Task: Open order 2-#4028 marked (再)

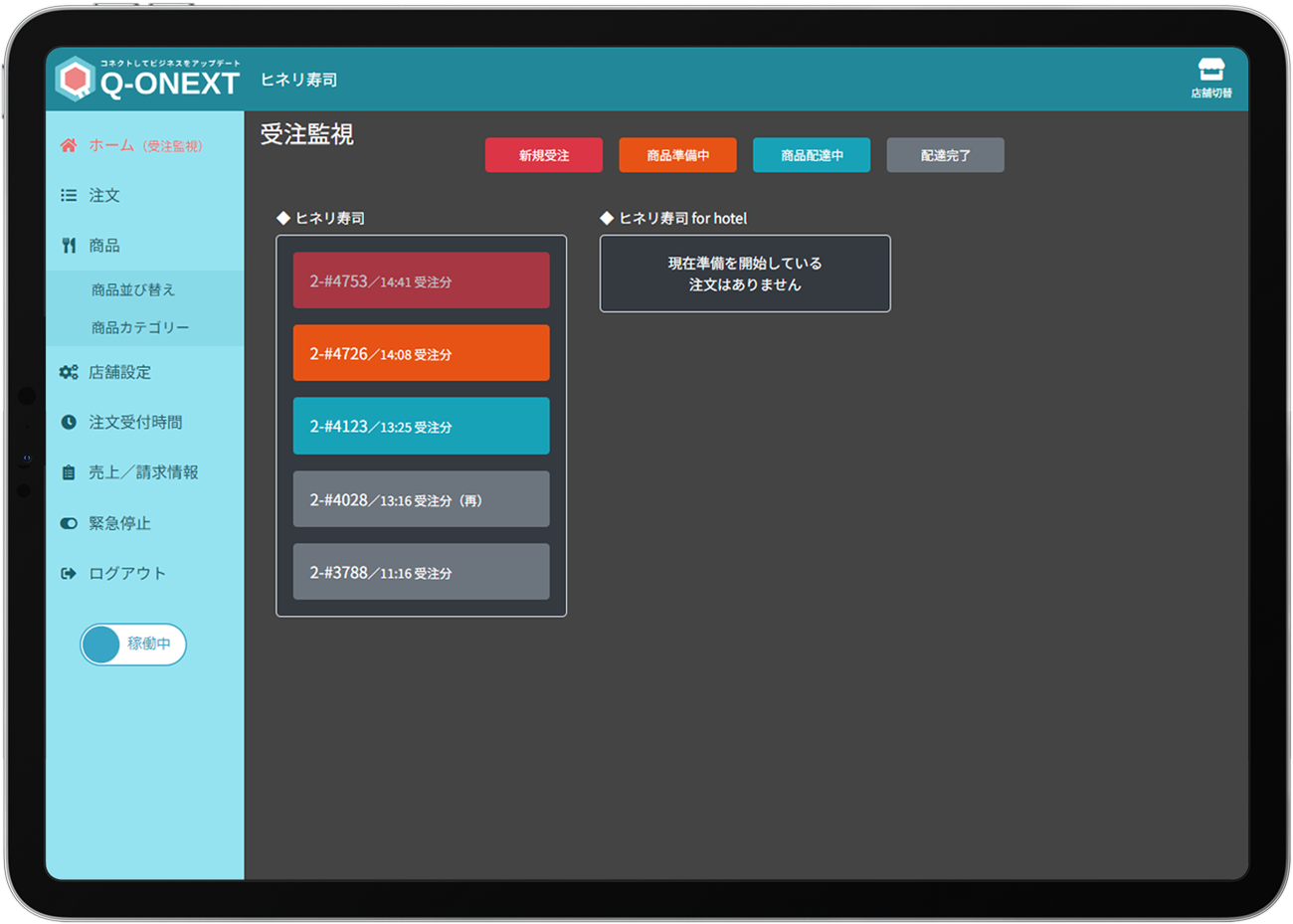Action: pyautogui.click(x=421, y=499)
